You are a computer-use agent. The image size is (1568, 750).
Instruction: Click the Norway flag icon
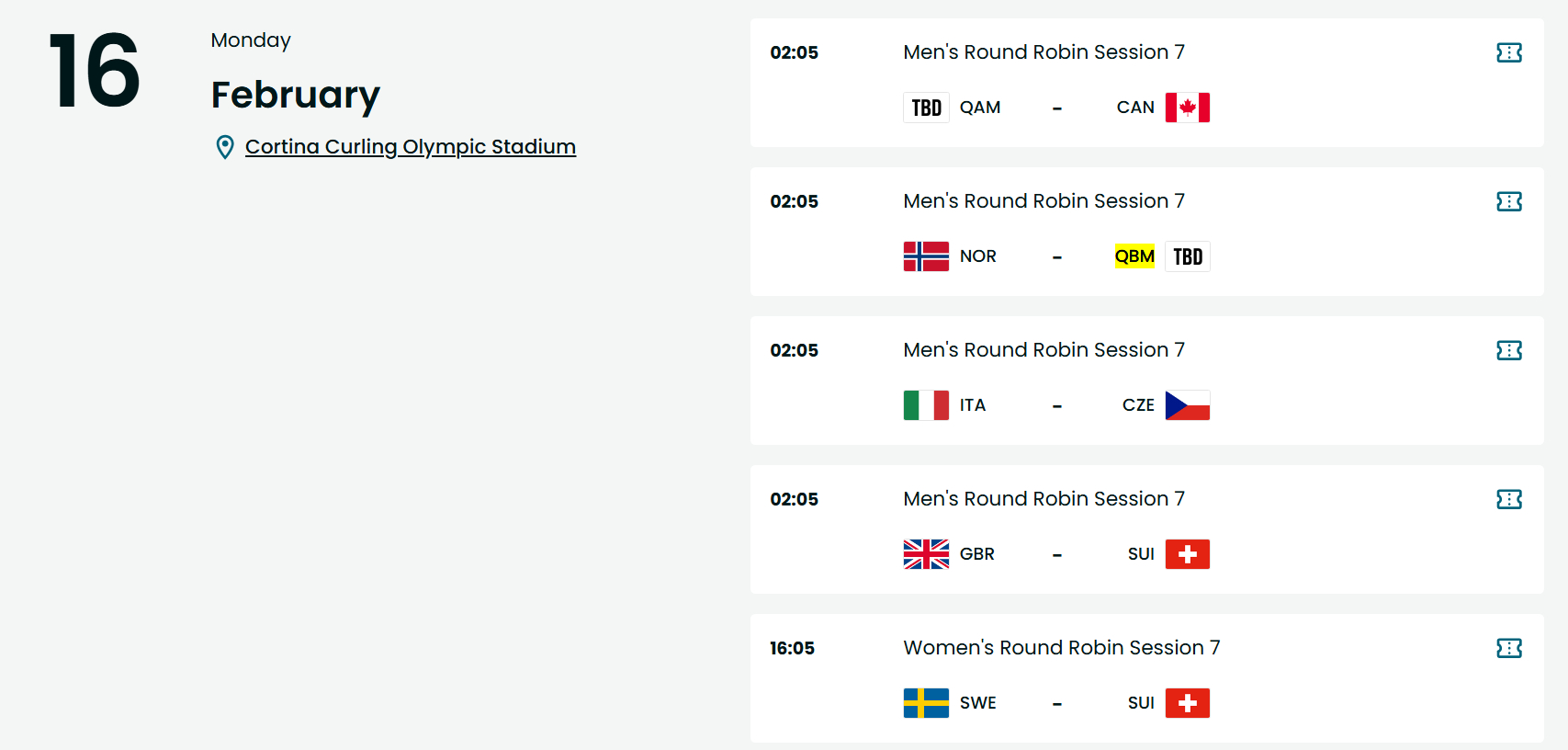click(x=926, y=256)
